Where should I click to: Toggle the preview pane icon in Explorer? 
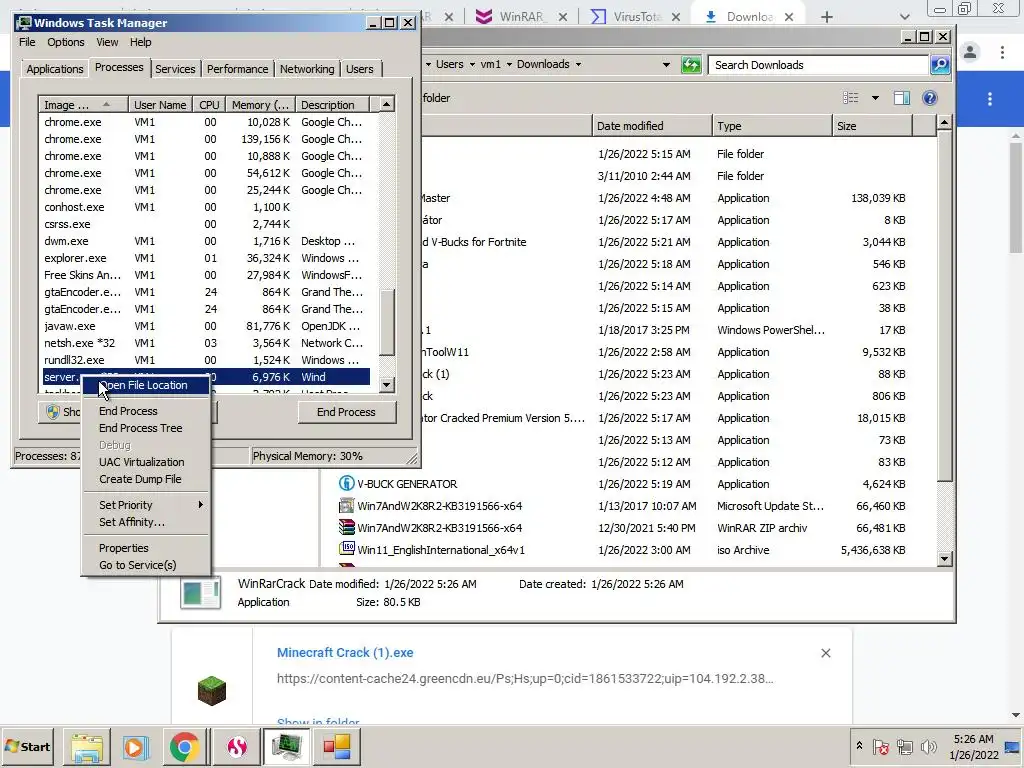pyautogui.click(x=902, y=98)
